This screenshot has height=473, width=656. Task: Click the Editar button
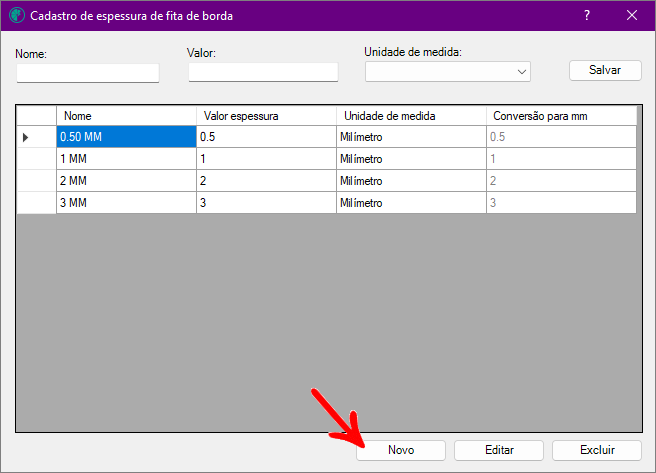[x=499, y=450]
